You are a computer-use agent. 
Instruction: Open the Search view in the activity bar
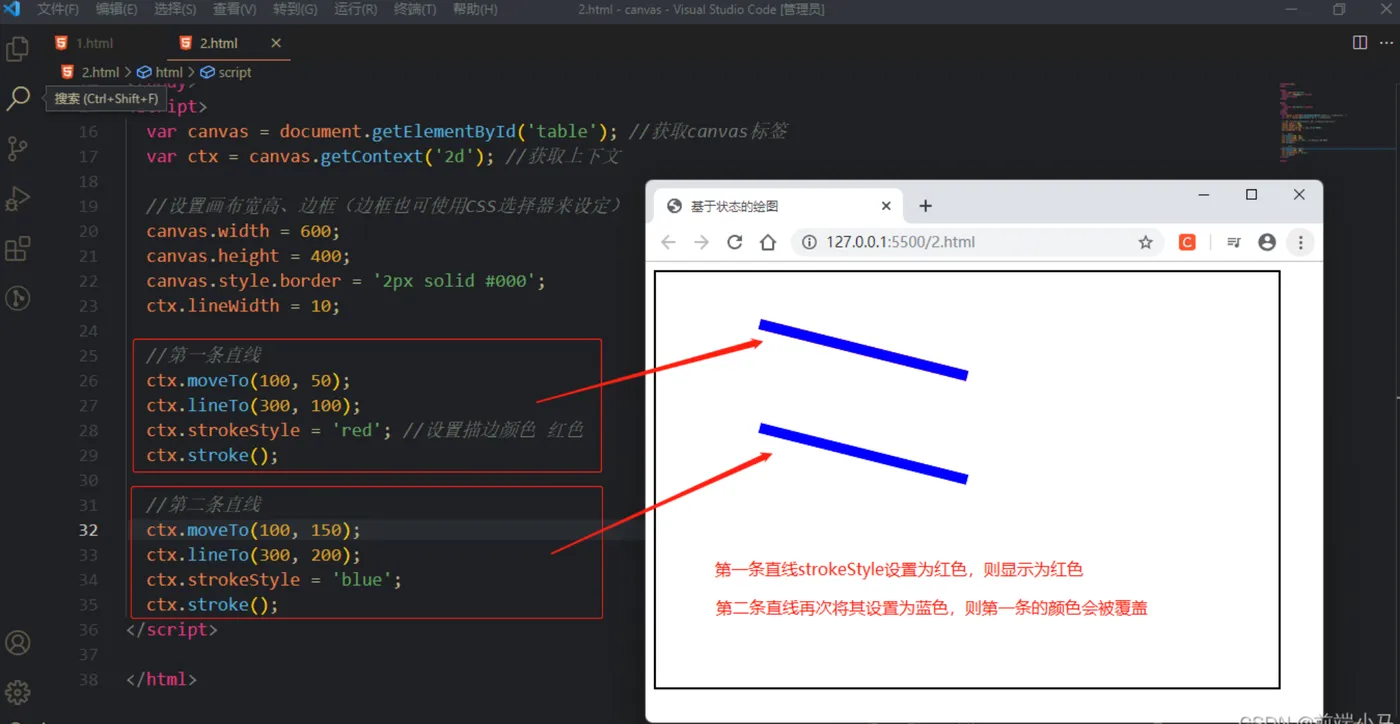(x=18, y=98)
